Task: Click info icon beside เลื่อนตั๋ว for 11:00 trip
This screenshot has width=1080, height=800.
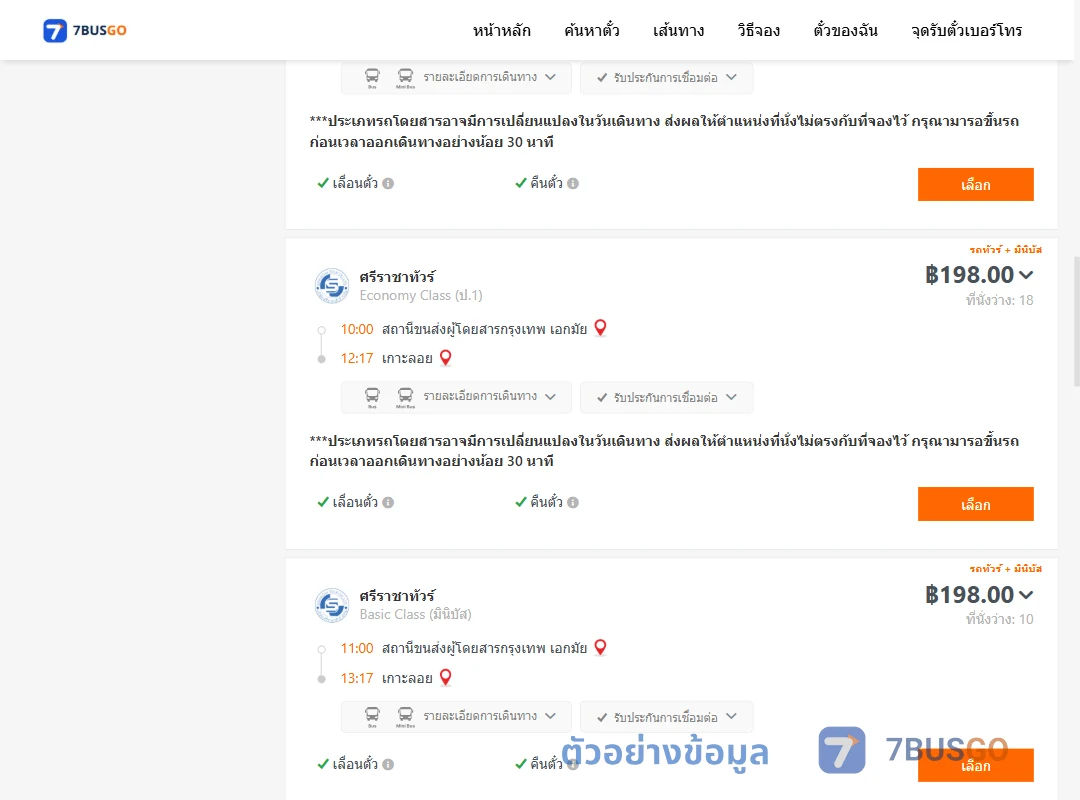Action: (388, 764)
